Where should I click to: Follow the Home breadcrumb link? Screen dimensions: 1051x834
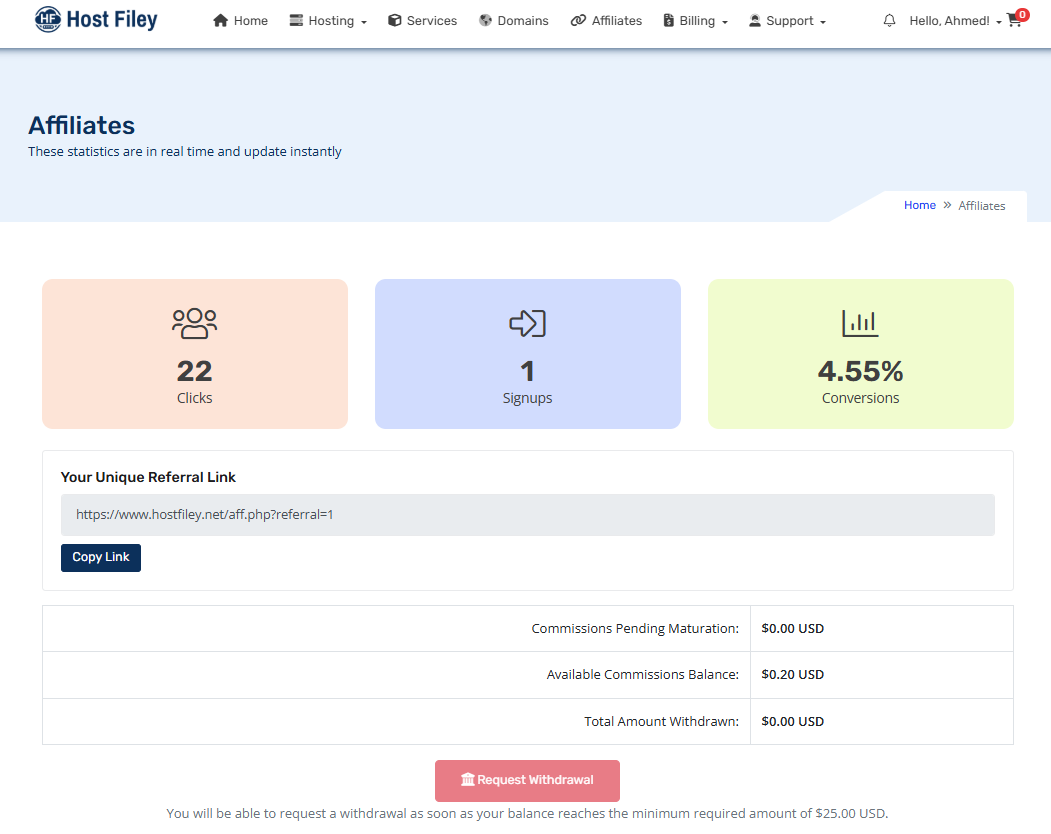pyautogui.click(x=919, y=205)
